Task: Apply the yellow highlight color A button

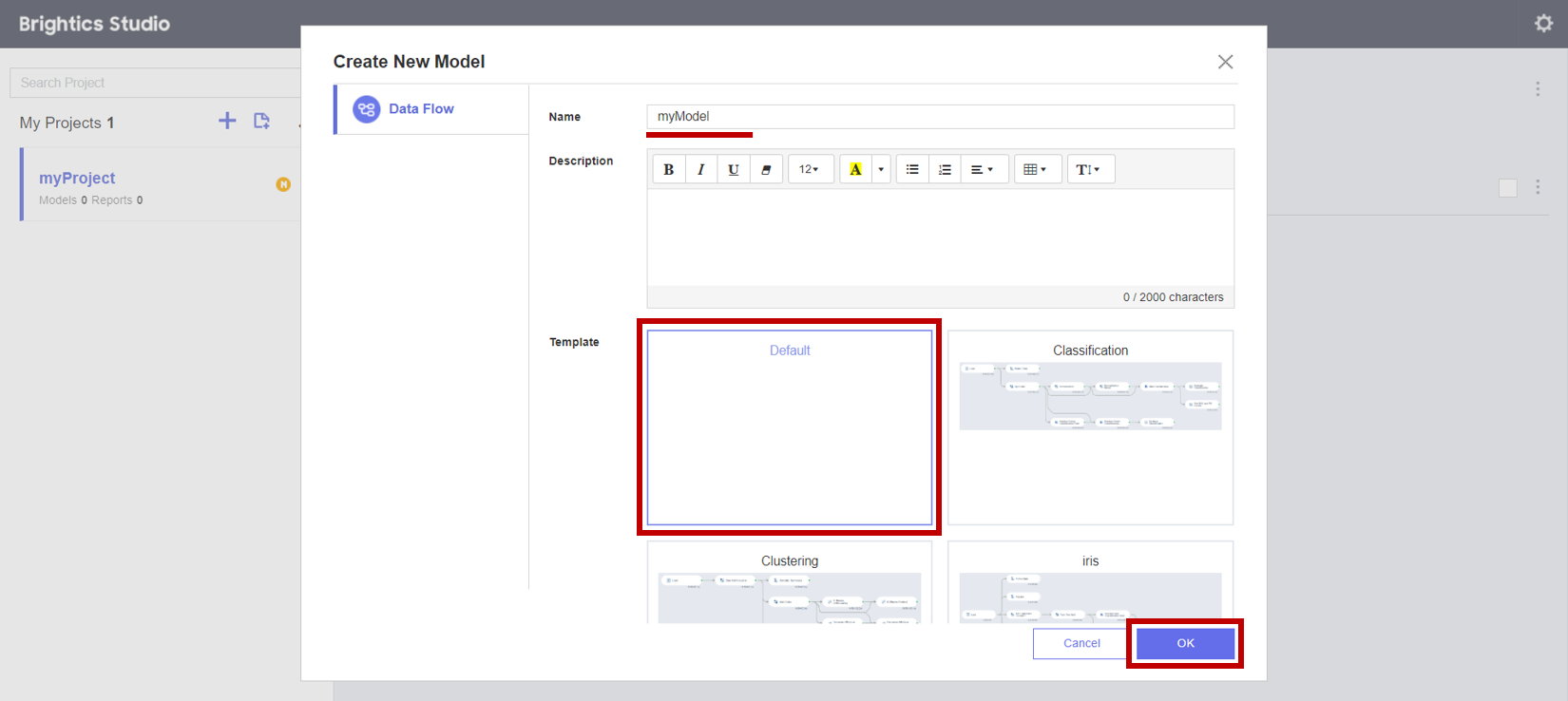Action: (x=855, y=169)
